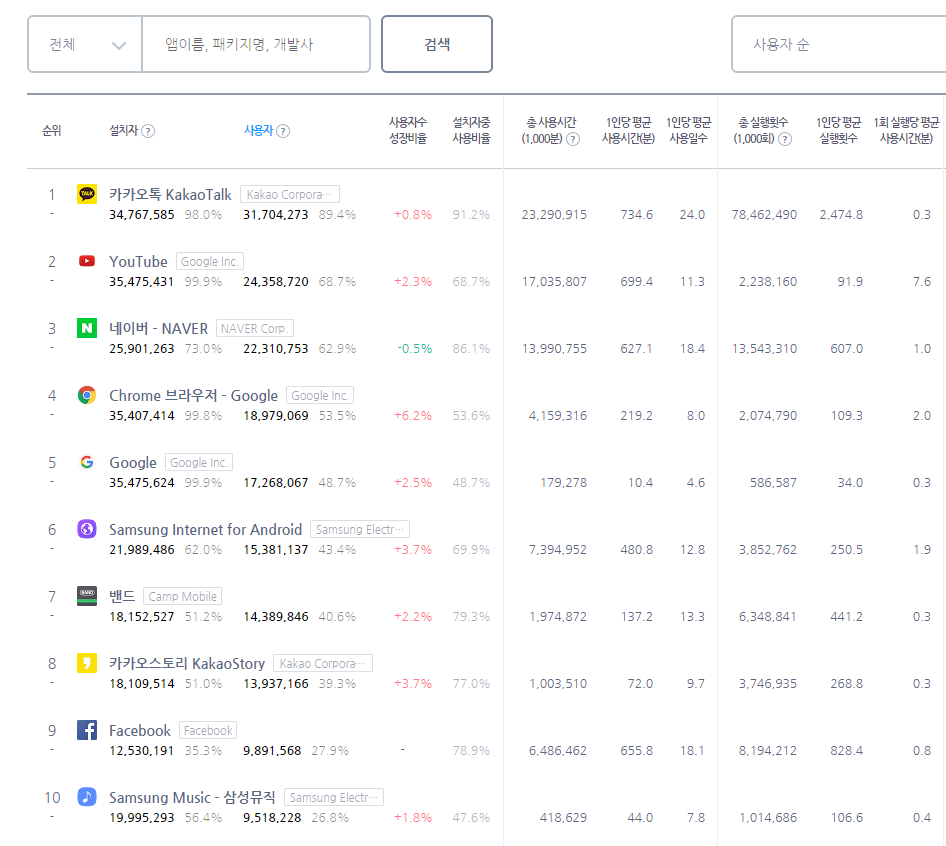Screen dimensions: 946x846
Task: Click the KakaoTalk app icon
Action: 87,194
